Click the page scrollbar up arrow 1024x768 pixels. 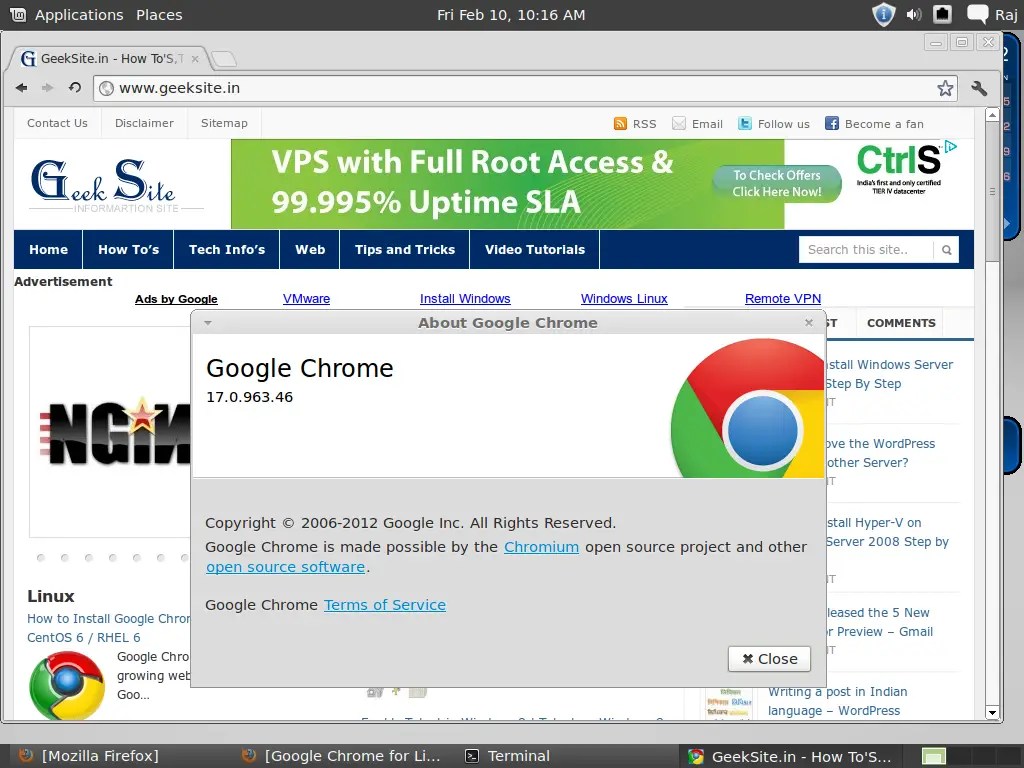992,115
